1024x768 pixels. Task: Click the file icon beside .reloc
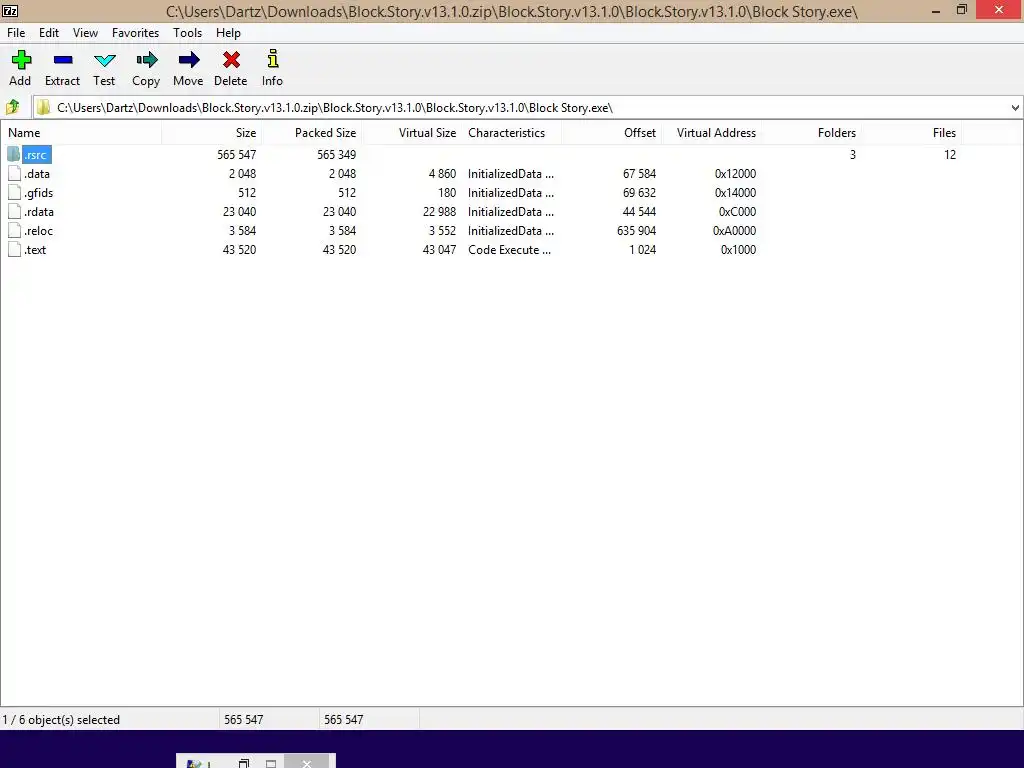(14, 231)
